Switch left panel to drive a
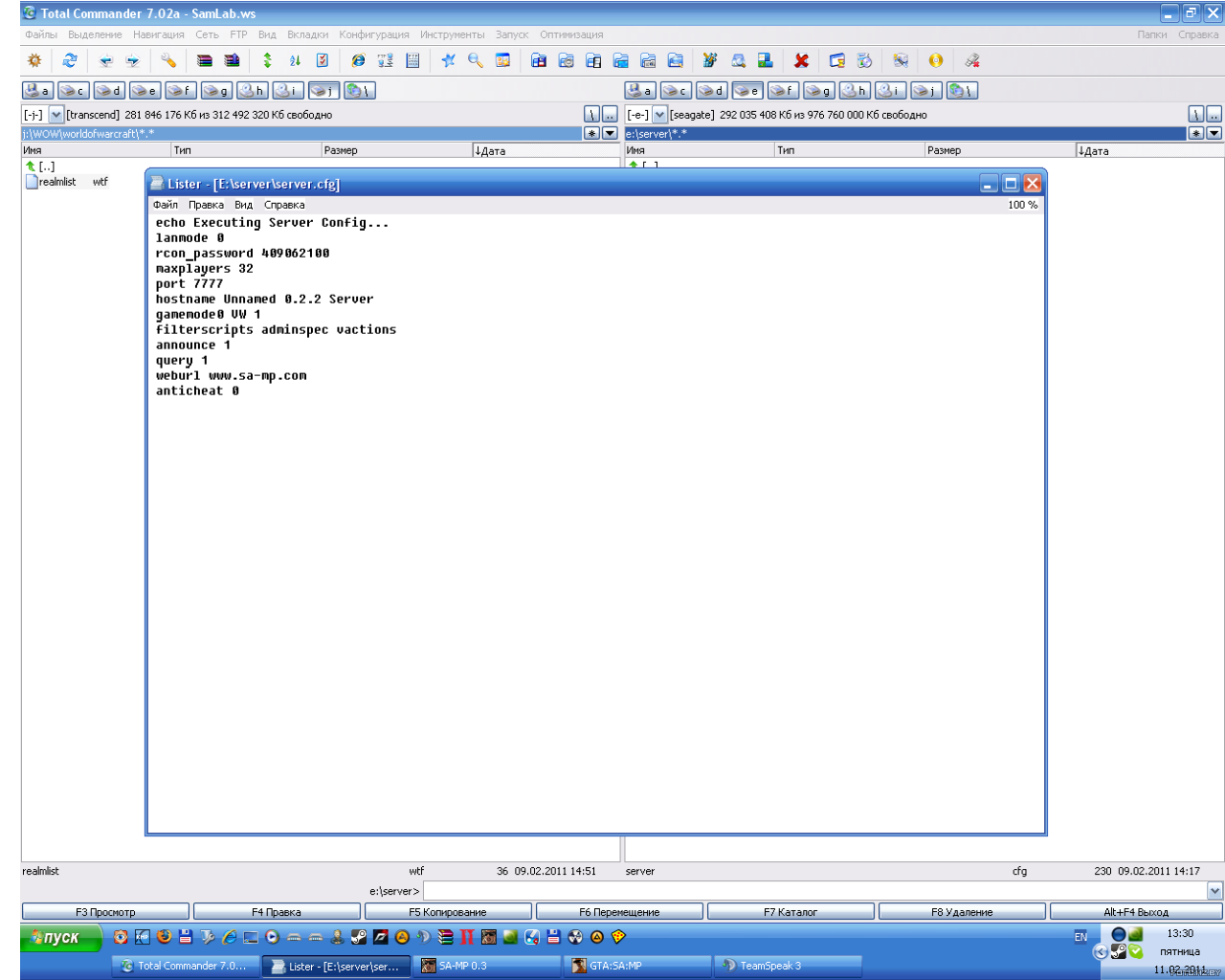1225x980 pixels. 37,90
